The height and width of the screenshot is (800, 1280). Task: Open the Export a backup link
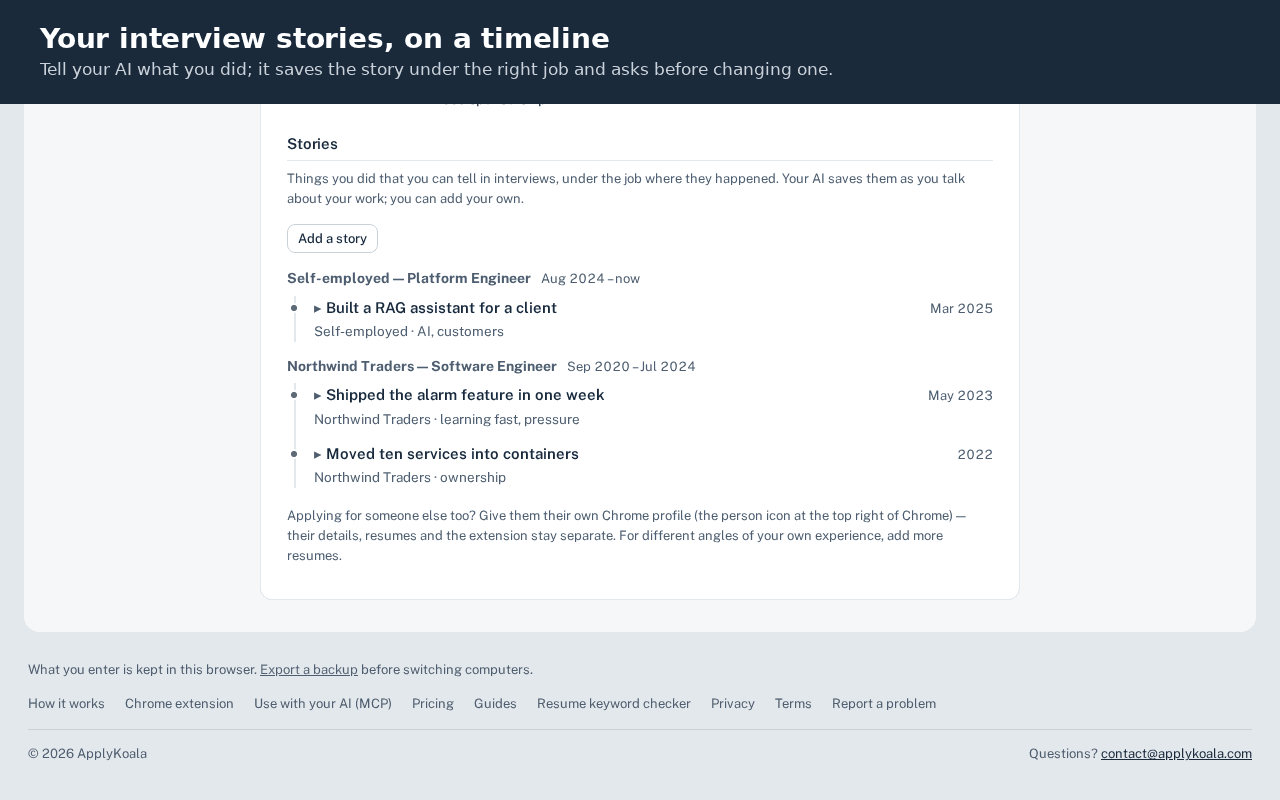pyautogui.click(x=309, y=670)
